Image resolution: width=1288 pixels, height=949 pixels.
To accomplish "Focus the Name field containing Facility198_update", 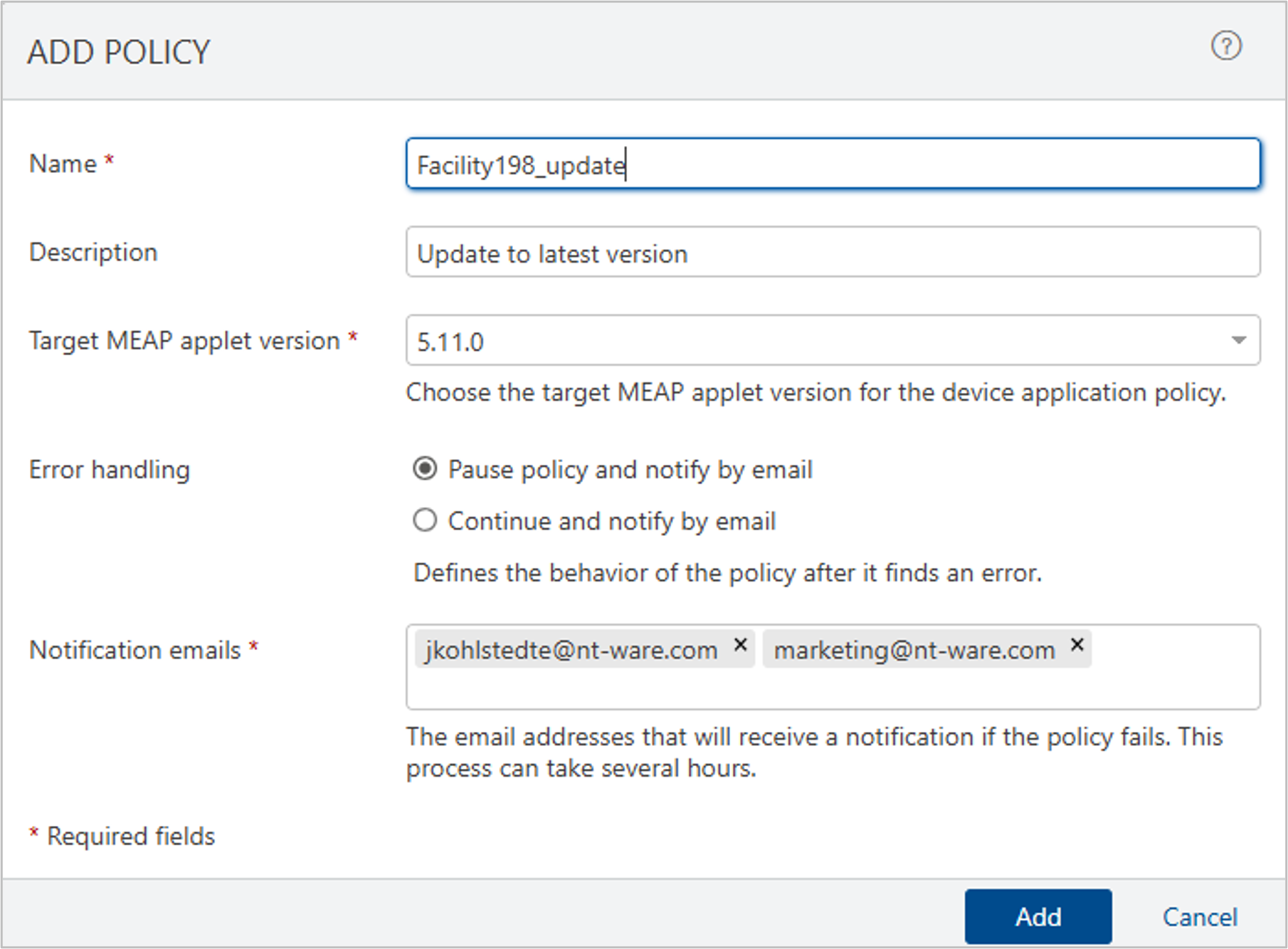I will pyautogui.click(x=833, y=164).
